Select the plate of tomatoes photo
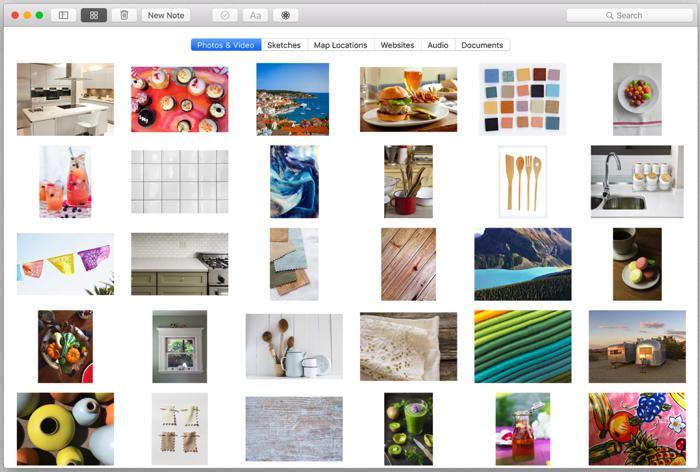700x472 pixels. [x=637, y=99]
